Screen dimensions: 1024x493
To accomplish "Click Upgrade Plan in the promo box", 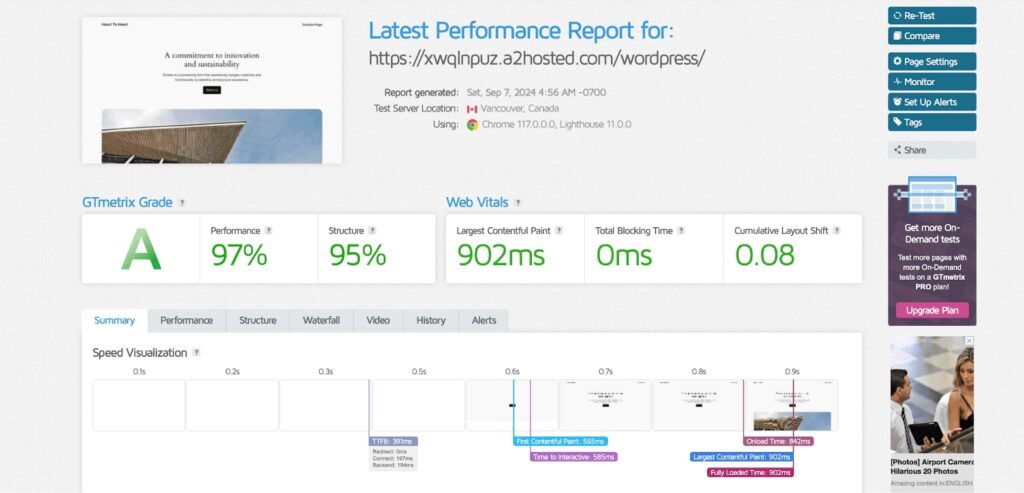I will coord(932,310).
